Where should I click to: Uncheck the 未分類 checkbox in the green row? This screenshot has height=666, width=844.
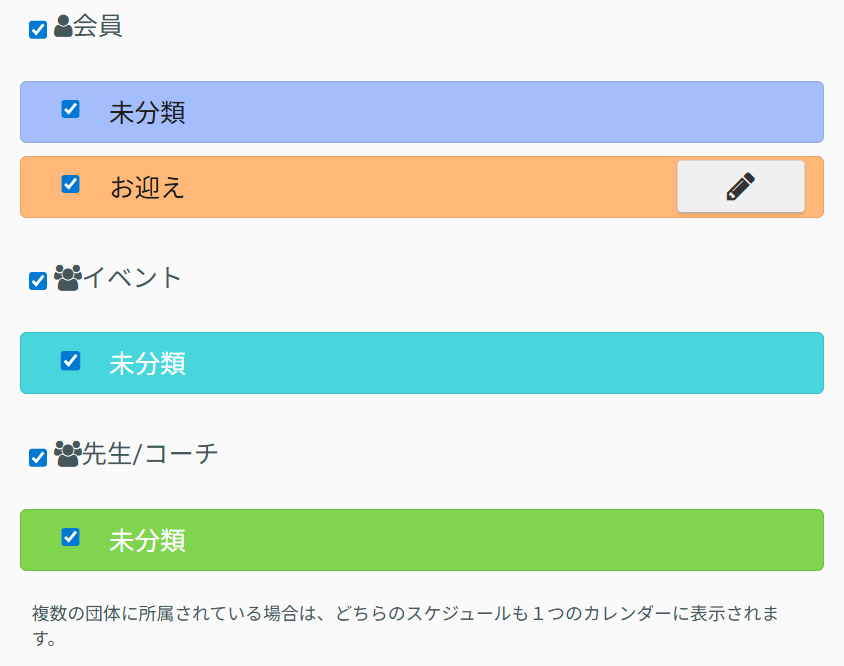coord(70,537)
